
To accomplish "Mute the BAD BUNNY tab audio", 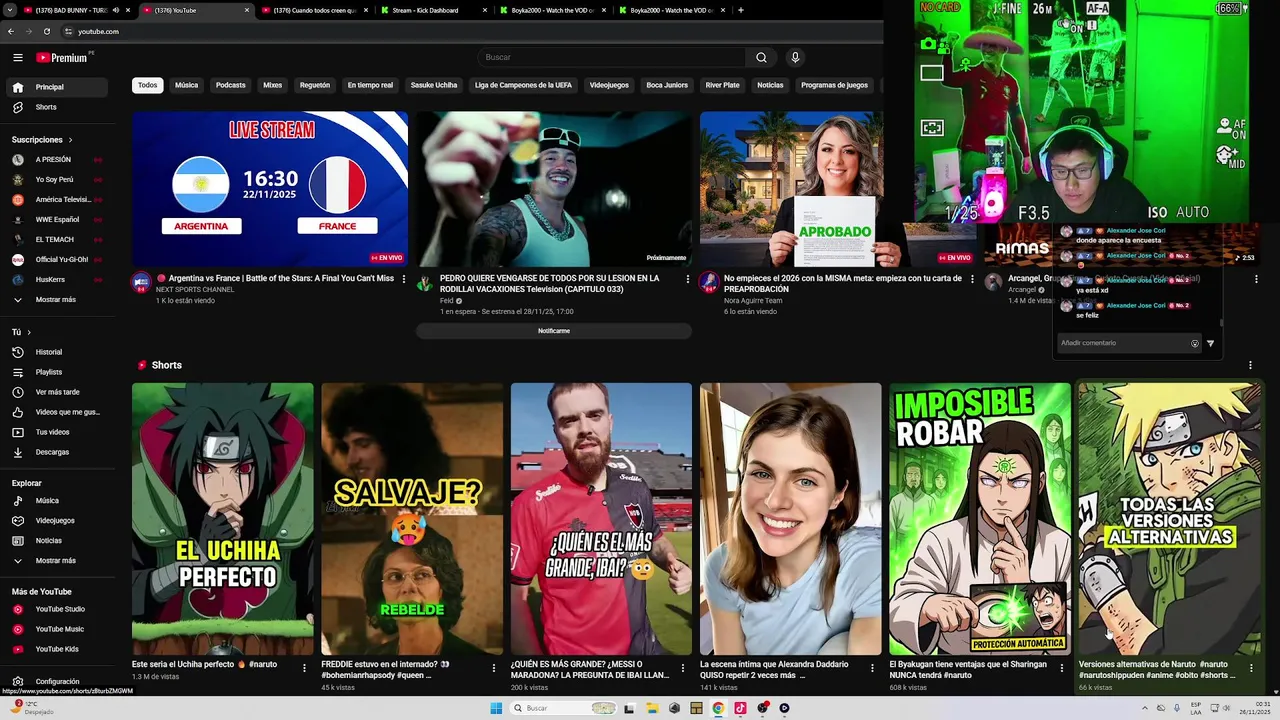I will coord(116,10).
